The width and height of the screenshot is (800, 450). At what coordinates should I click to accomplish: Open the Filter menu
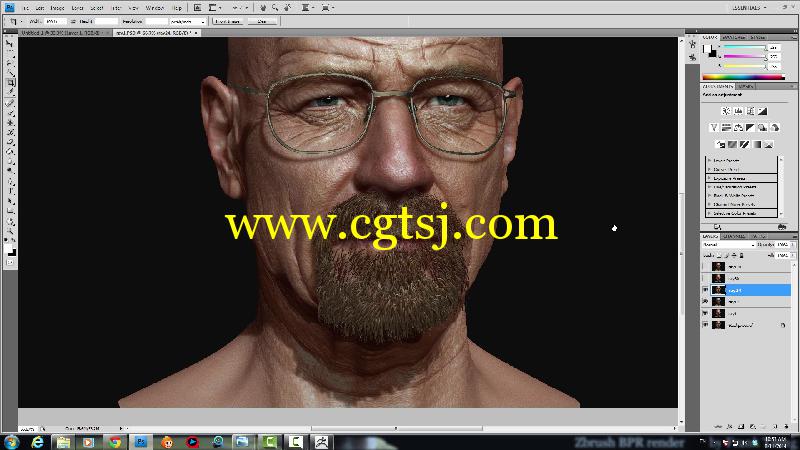click(x=116, y=8)
